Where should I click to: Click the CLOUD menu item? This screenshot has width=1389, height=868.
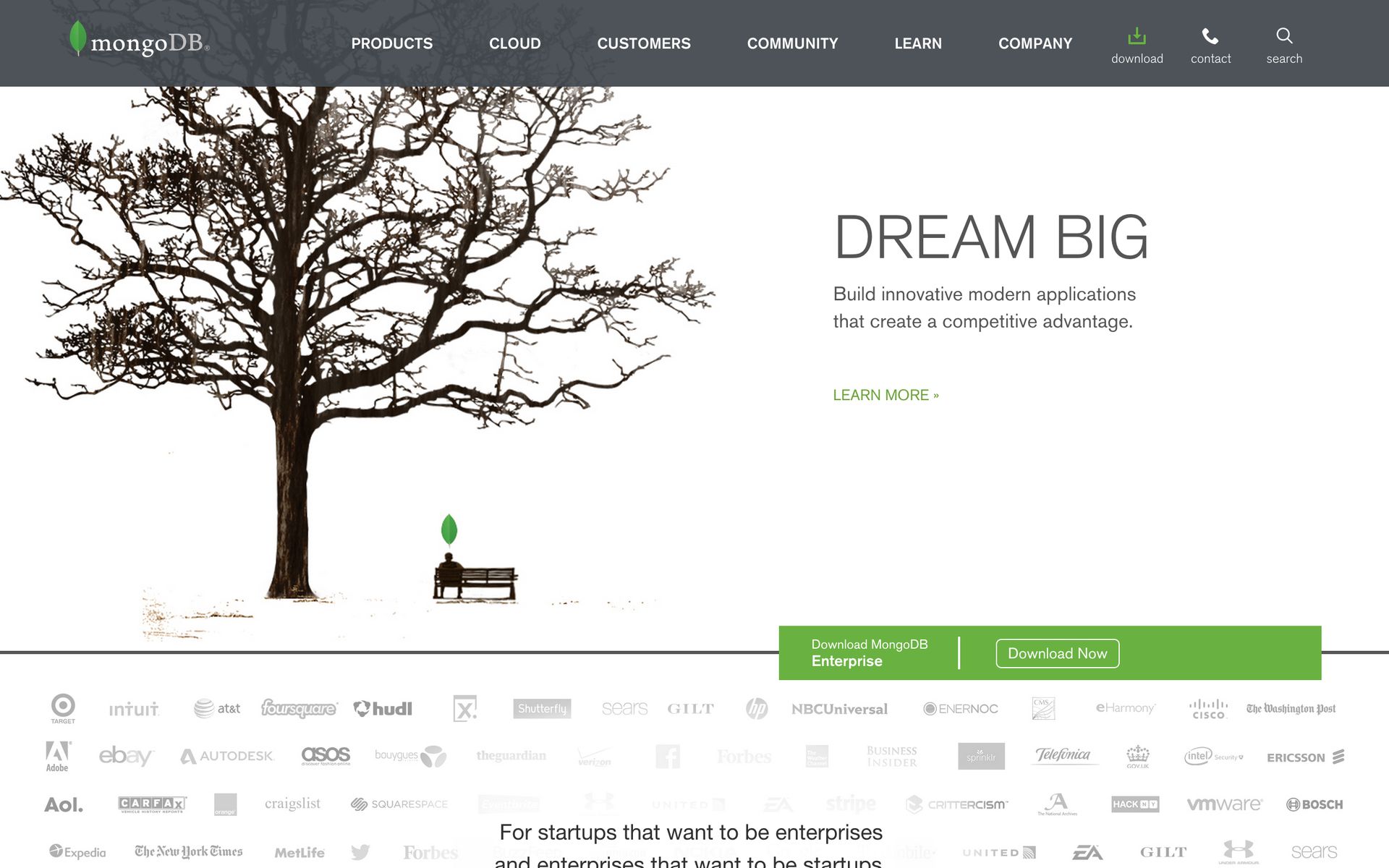pyautogui.click(x=514, y=42)
